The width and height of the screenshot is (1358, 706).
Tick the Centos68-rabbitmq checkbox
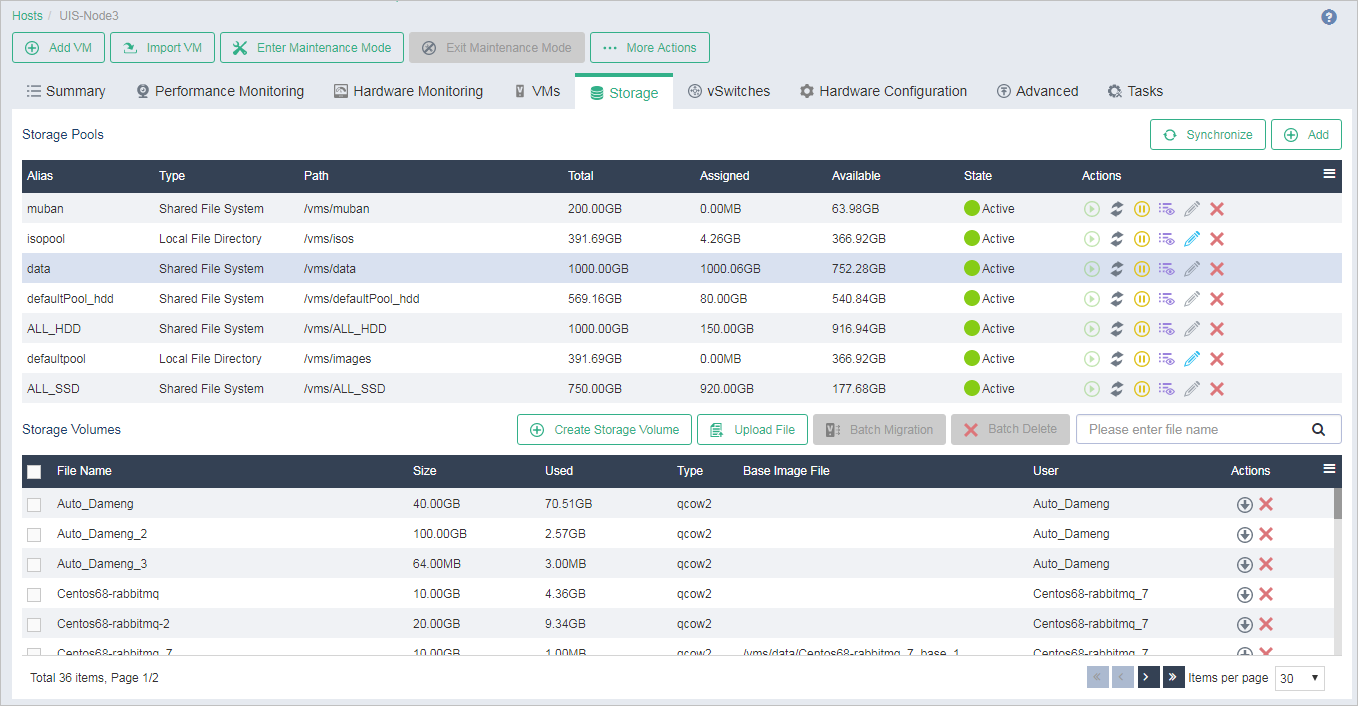[34, 595]
